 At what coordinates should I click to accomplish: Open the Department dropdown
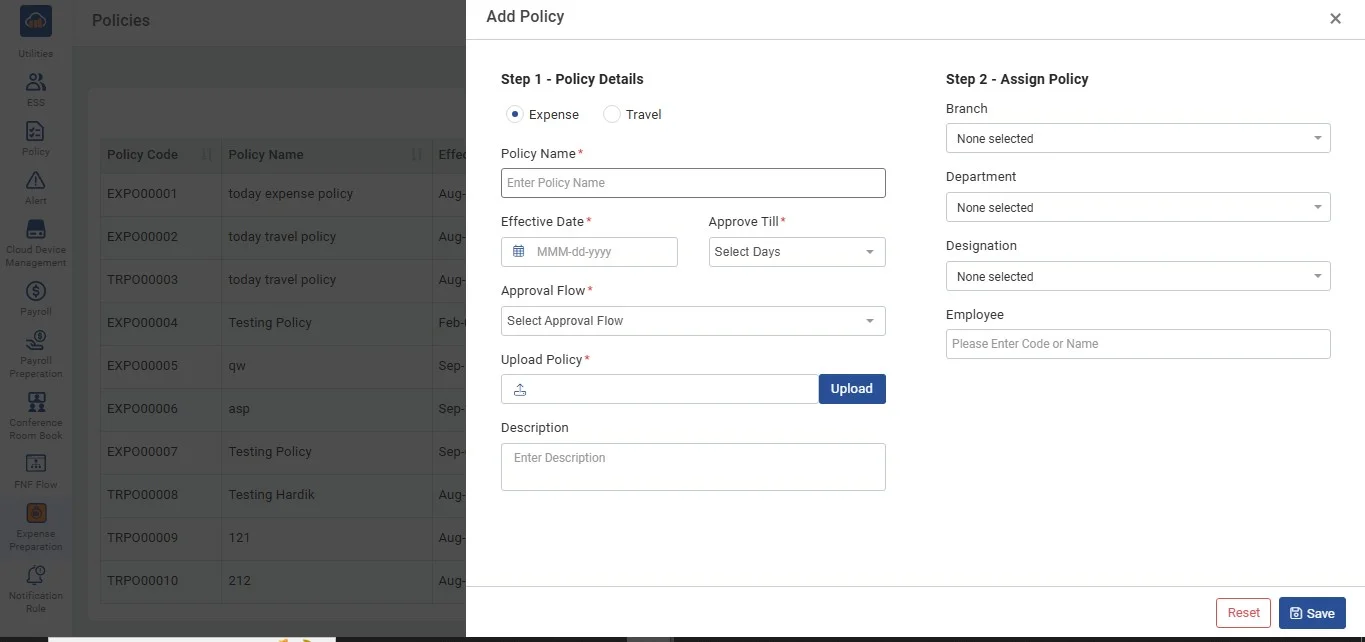(x=1137, y=208)
